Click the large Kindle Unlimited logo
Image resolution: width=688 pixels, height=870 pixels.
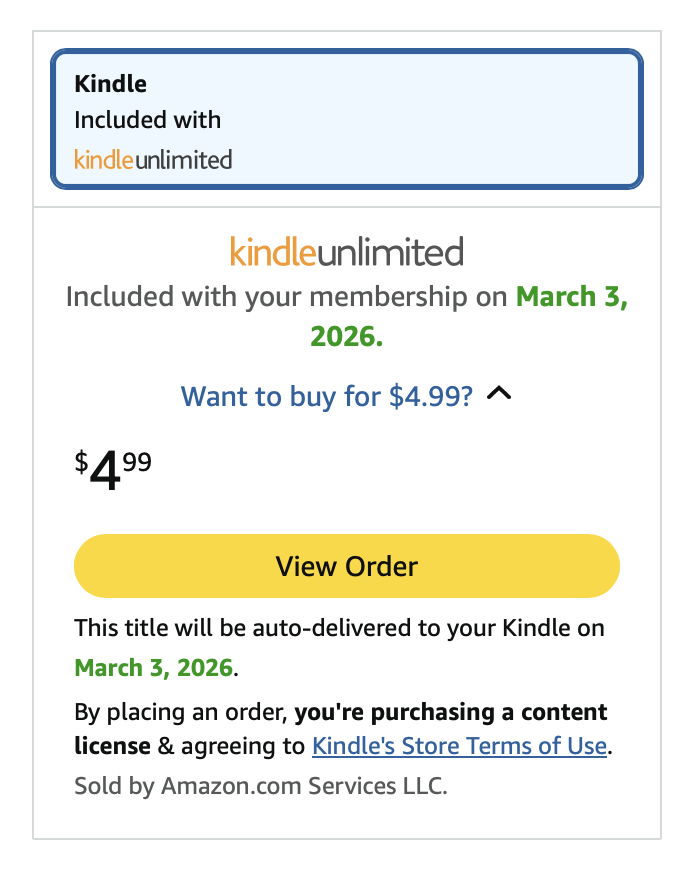[346, 251]
